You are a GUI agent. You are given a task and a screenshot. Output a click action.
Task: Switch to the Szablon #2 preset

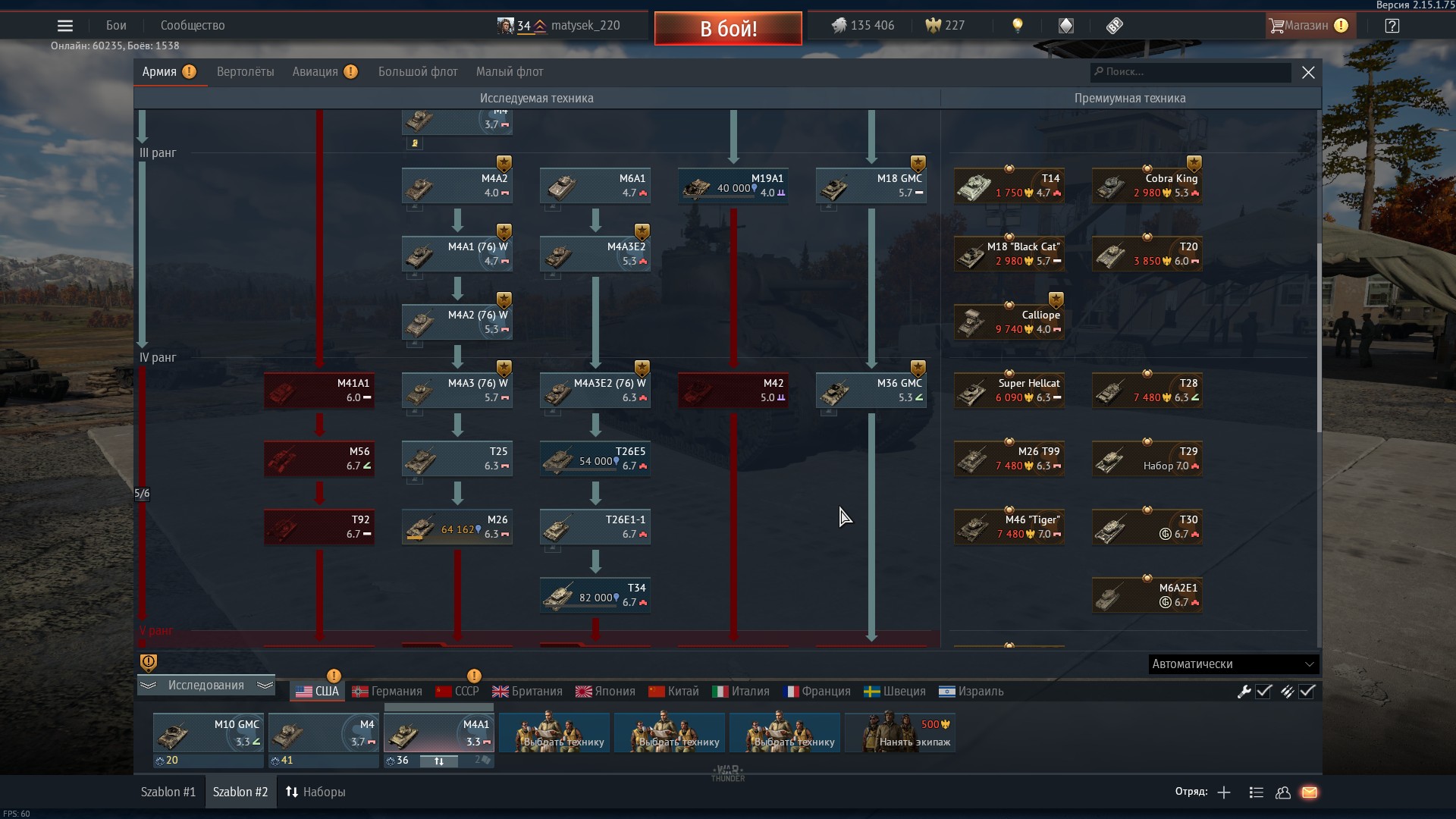(x=240, y=792)
